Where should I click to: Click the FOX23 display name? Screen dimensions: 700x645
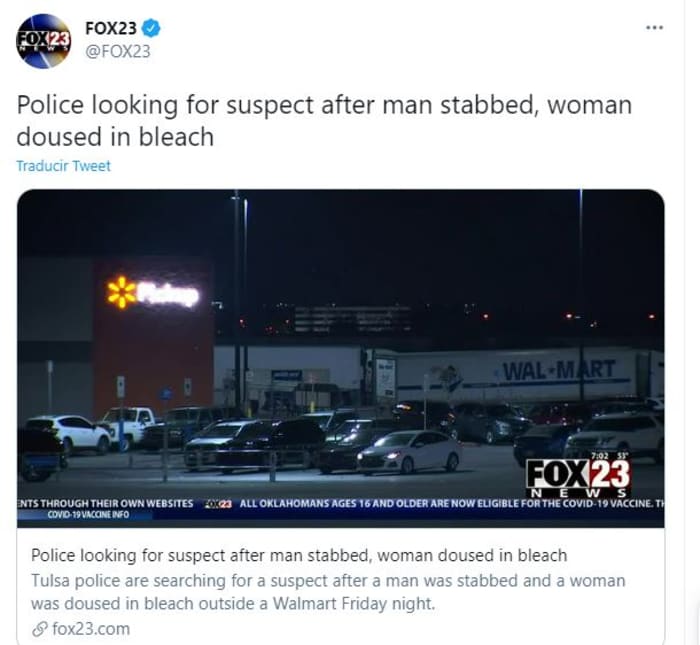(x=111, y=28)
